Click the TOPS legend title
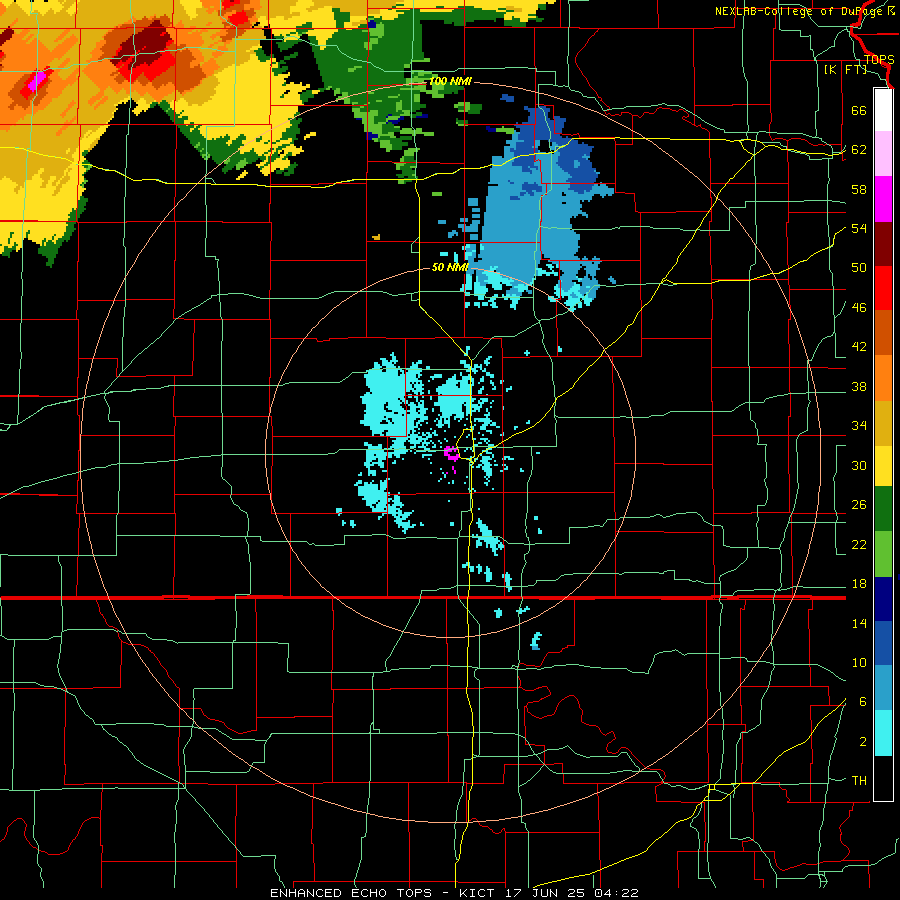 (879, 60)
